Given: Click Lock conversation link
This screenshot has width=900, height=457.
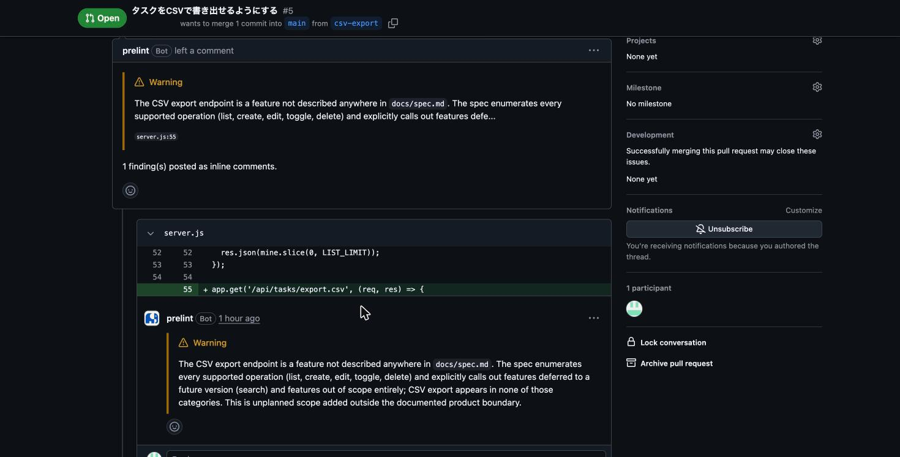Looking at the screenshot, I should pos(673,343).
